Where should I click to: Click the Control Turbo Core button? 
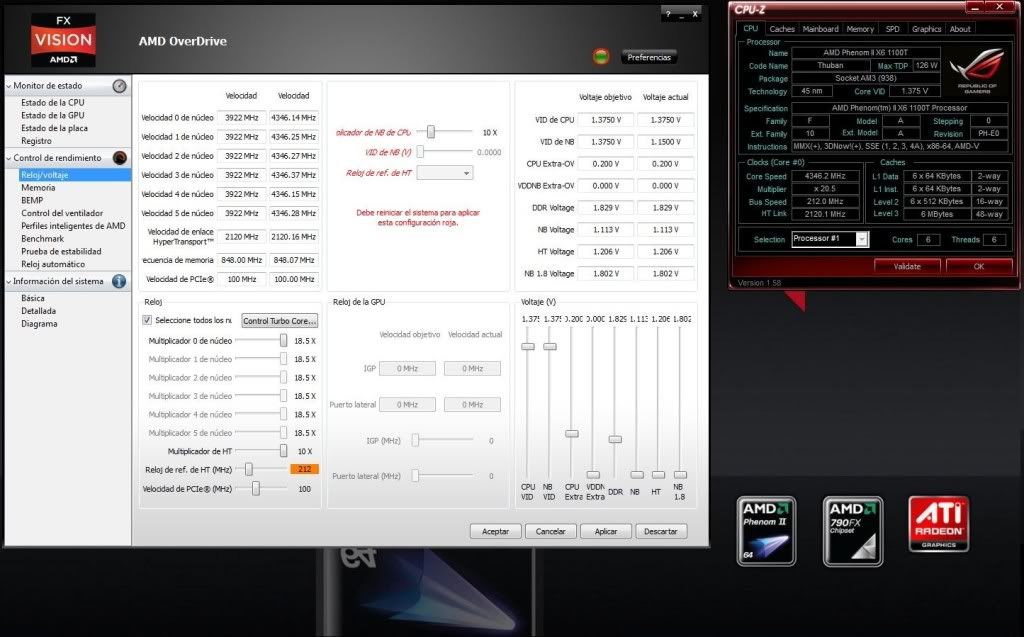click(x=280, y=321)
